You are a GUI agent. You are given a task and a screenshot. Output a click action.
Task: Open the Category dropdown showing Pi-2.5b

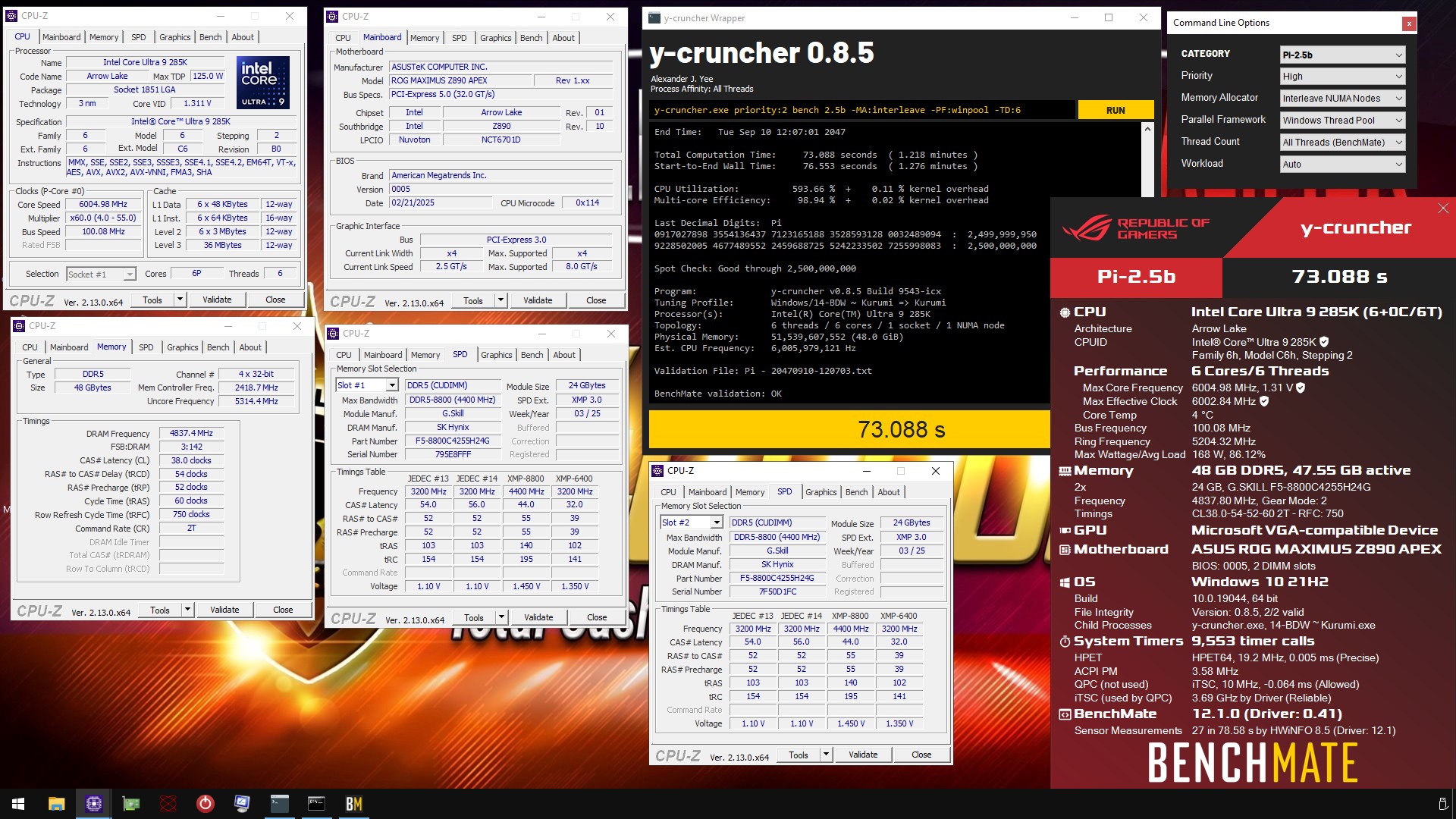point(1342,55)
